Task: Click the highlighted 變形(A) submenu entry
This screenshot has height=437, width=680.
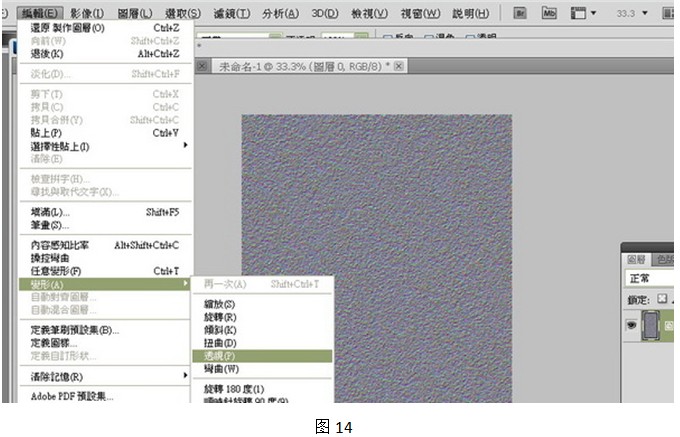Action: [x=105, y=284]
